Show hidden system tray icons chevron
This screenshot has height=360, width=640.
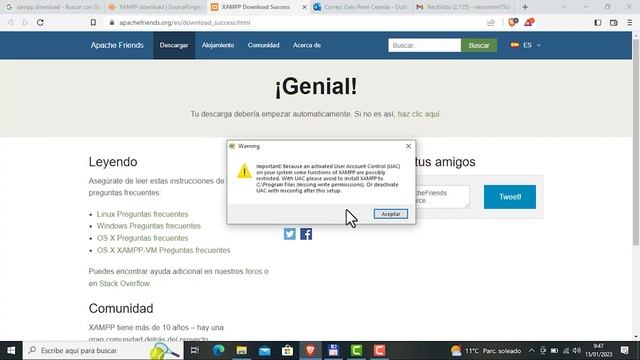(531, 351)
